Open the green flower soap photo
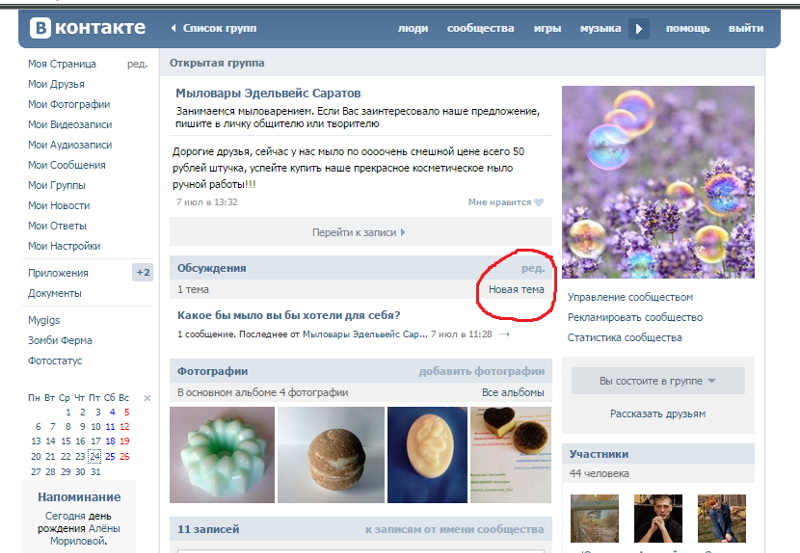The image size is (800, 553). tap(222, 455)
